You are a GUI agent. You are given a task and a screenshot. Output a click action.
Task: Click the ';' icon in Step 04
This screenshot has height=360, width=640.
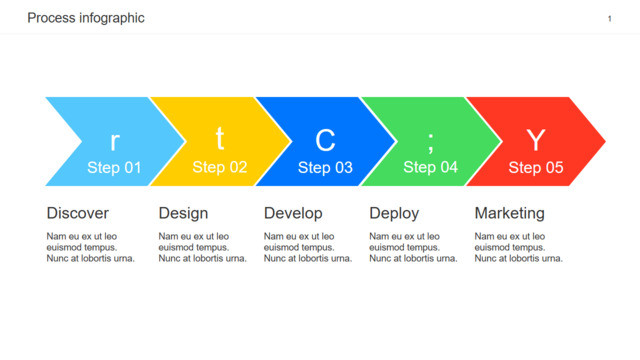[x=431, y=143]
